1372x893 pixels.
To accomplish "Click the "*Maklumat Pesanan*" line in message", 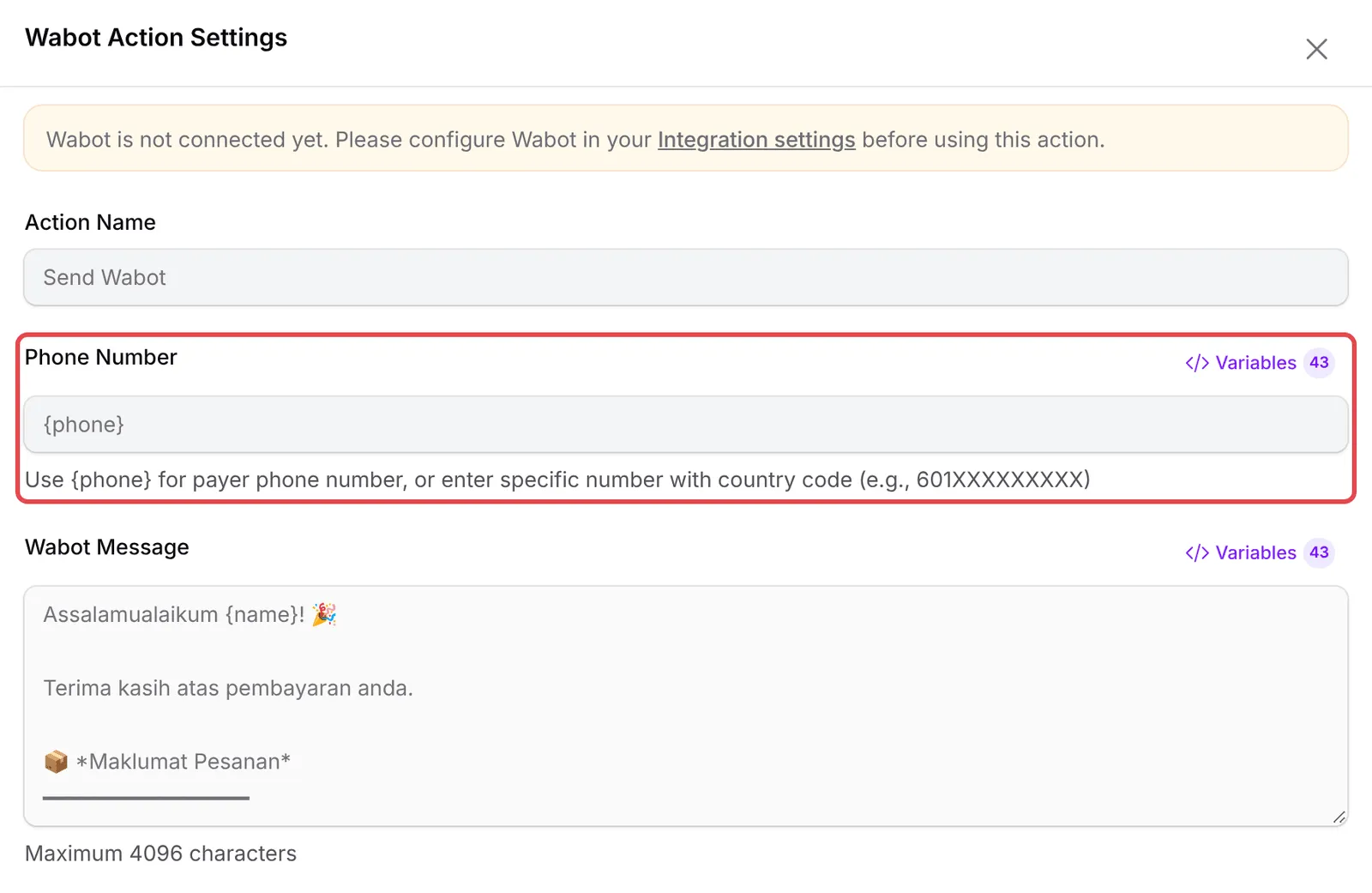I will coord(183,762).
